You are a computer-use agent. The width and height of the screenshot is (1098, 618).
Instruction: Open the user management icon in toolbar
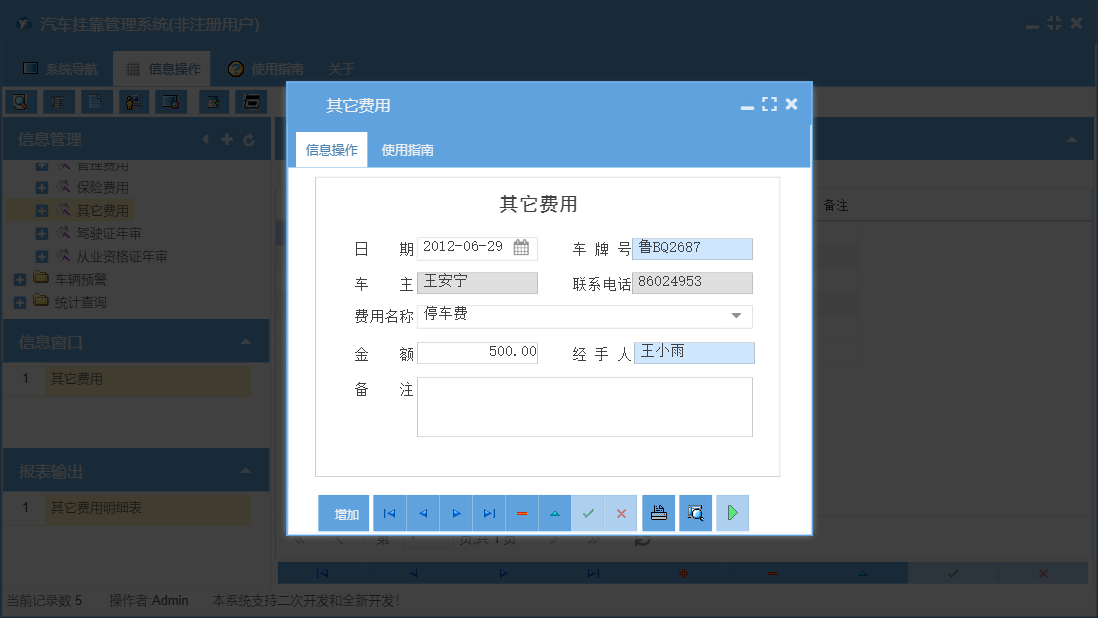[x=133, y=101]
